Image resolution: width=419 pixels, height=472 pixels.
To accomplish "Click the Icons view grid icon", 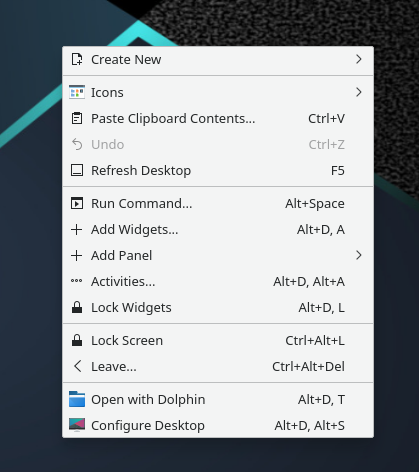I will pos(77,92).
